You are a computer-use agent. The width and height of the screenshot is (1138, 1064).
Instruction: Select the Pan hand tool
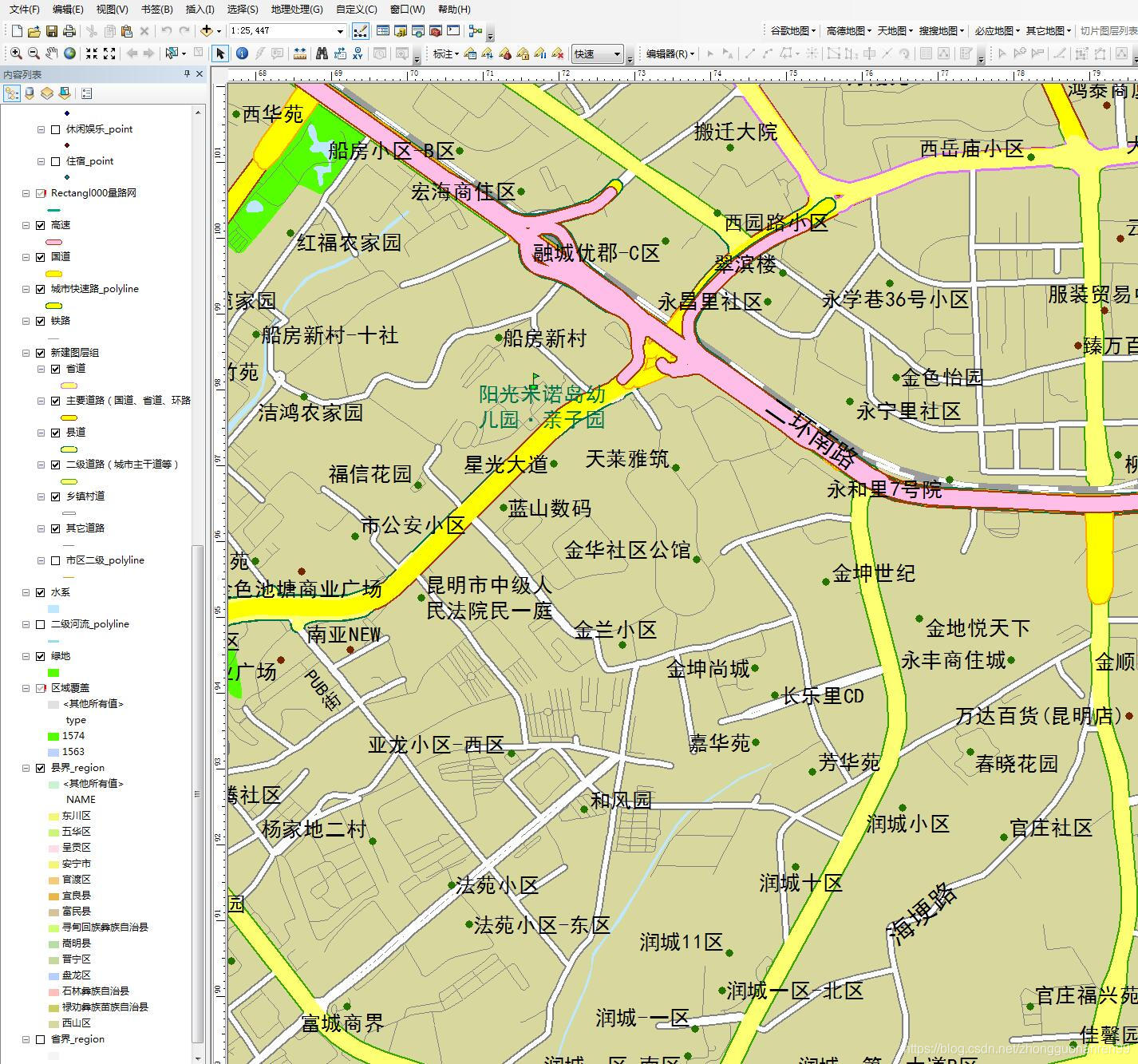coord(51,53)
